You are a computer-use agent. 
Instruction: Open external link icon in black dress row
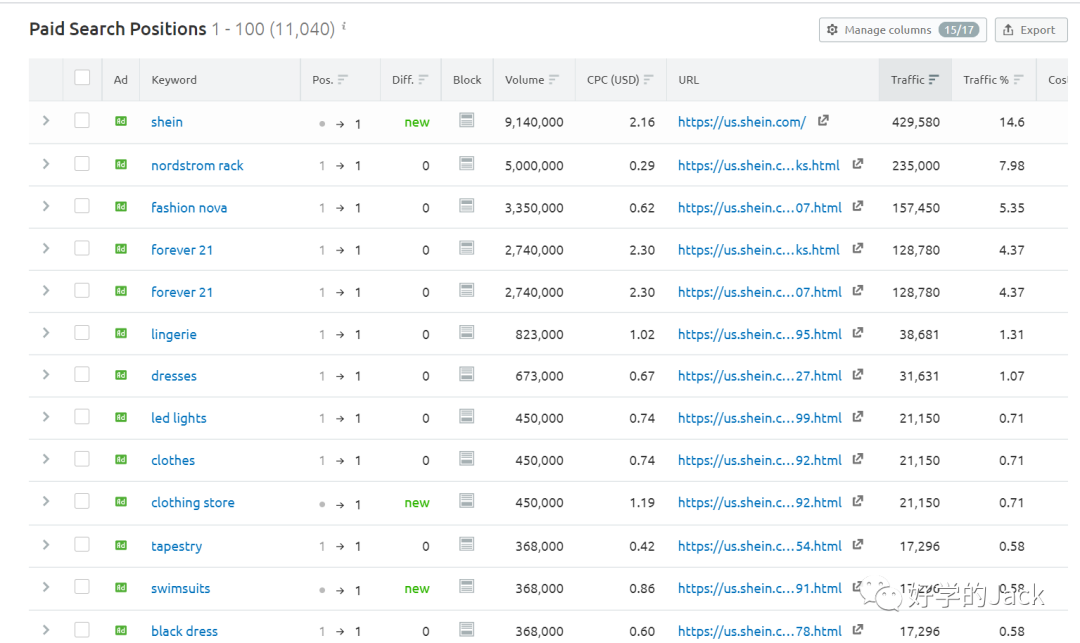pos(857,629)
